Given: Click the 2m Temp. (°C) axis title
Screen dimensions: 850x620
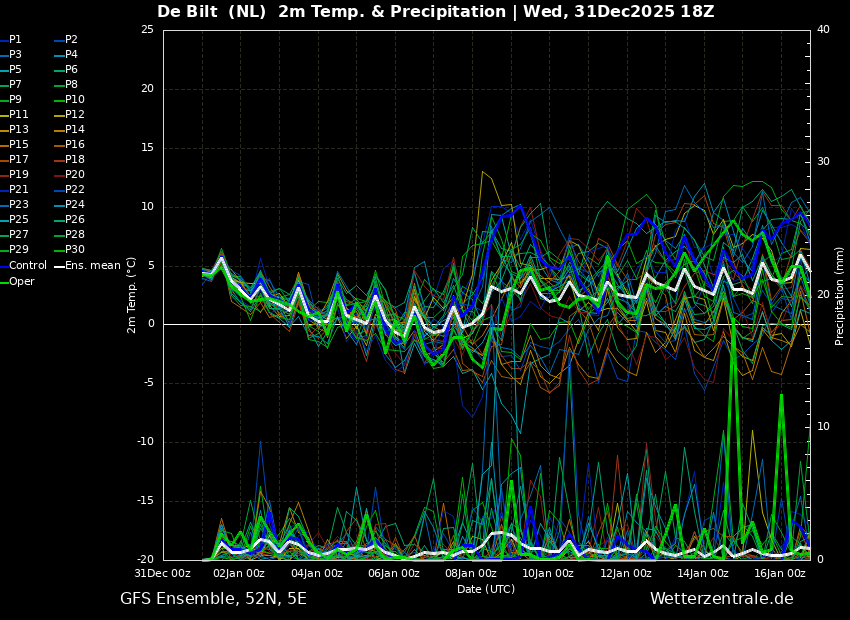Looking at the screenshot, I should tap(131, 295).
